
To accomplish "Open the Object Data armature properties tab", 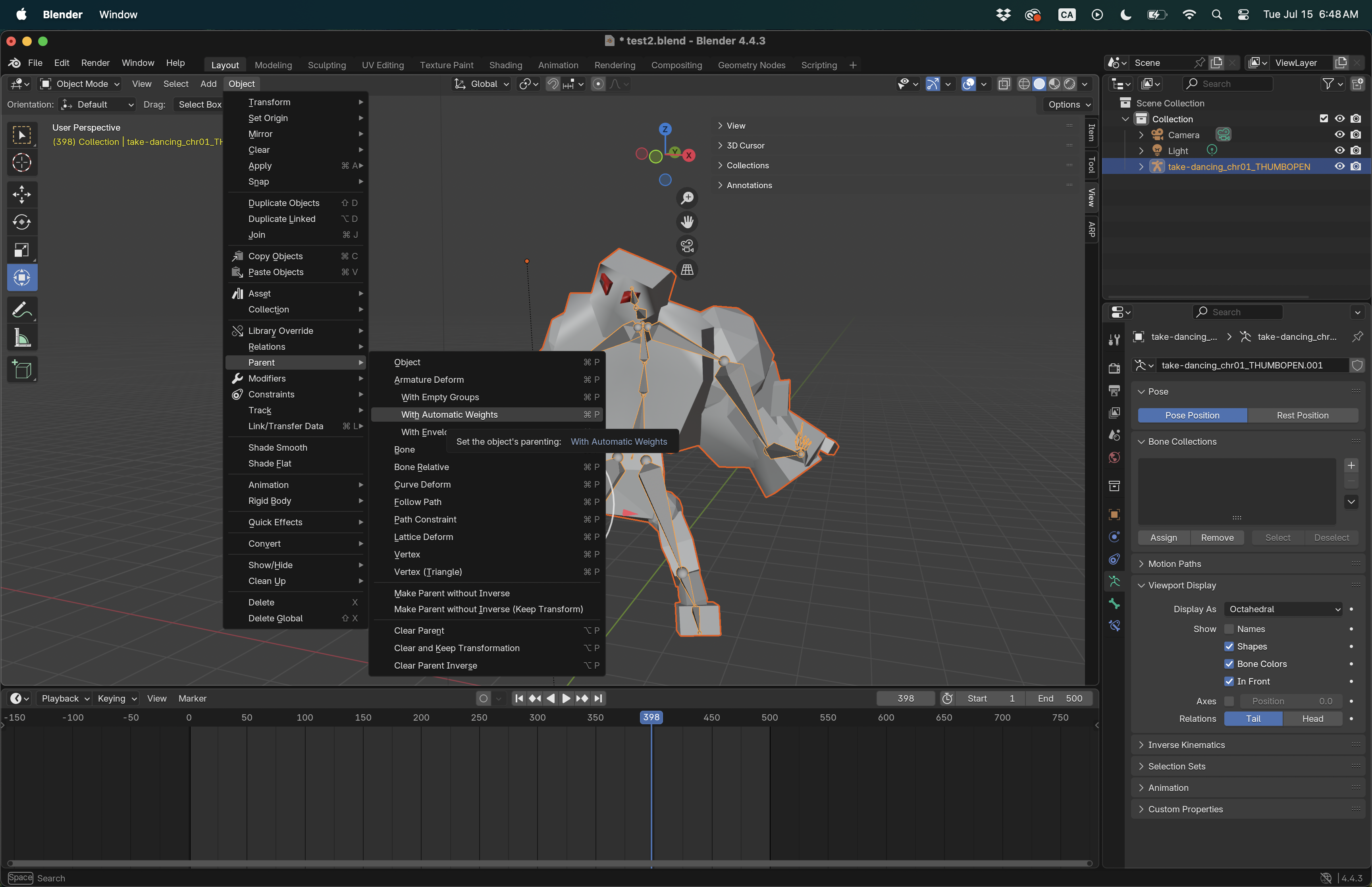I will 1114,581.
